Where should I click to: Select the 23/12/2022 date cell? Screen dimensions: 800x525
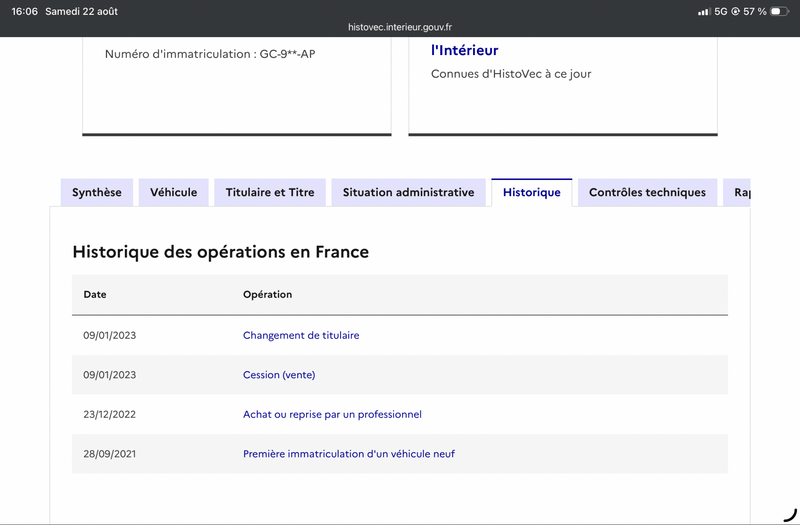tap(110, 414)
